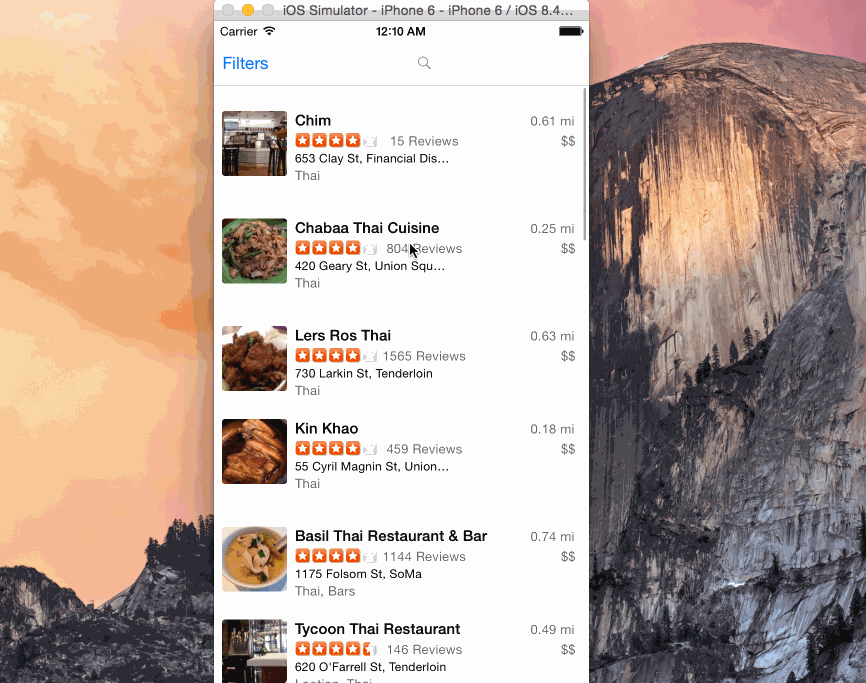Open the Chabaa Thai Cuisine photo
Image resolution: width=866 pixels, height=683 pixels.
[x=255, y=251]
